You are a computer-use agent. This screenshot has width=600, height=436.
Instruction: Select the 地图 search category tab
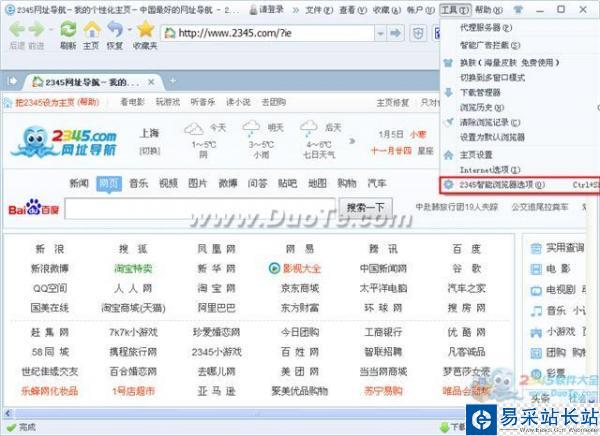[x=318, y=183]
